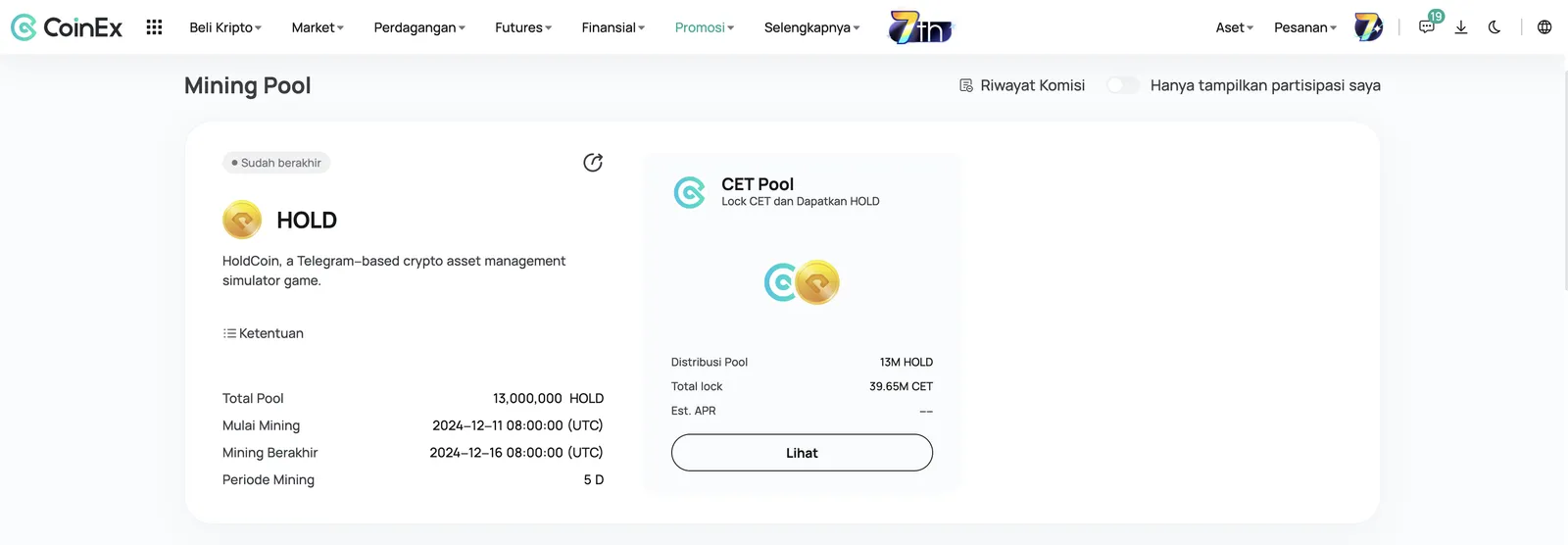The image size is (1568, 545).
Task: Click the Mining Berakhir label
Action: (270, 453)
